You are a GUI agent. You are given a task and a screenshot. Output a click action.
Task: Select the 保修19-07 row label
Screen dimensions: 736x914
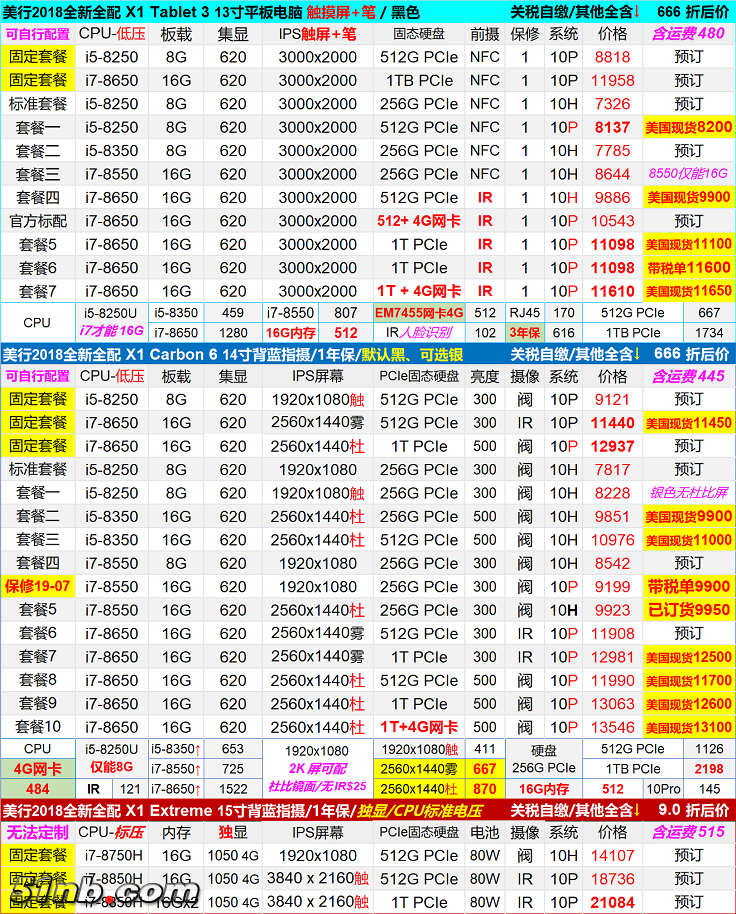point(38,586)
